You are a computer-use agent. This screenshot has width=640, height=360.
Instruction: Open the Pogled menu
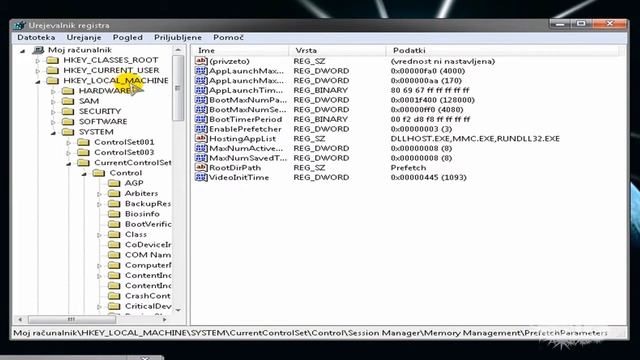[x=128, y=38]
